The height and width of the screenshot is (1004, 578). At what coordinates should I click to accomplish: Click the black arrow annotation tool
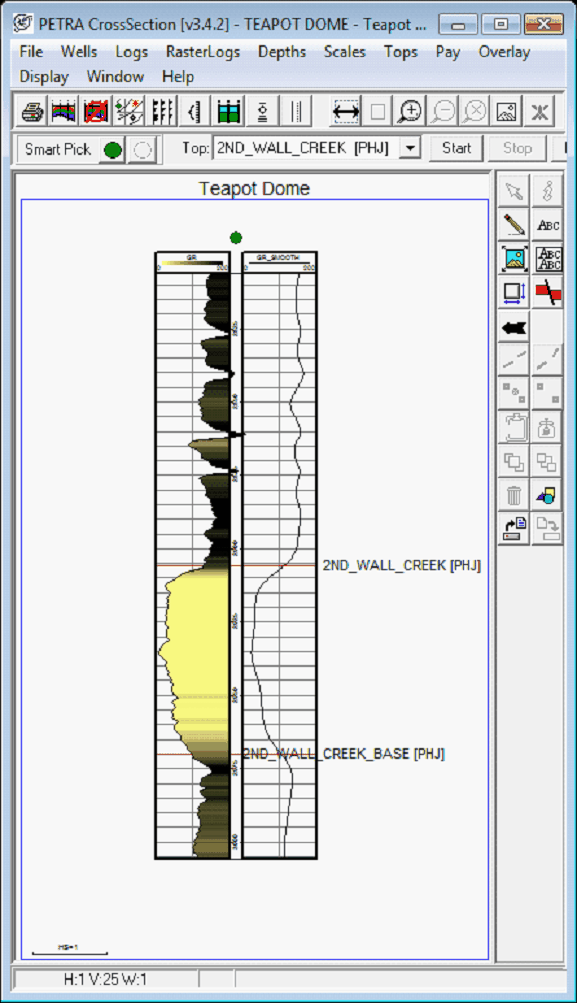coord(514,328)
